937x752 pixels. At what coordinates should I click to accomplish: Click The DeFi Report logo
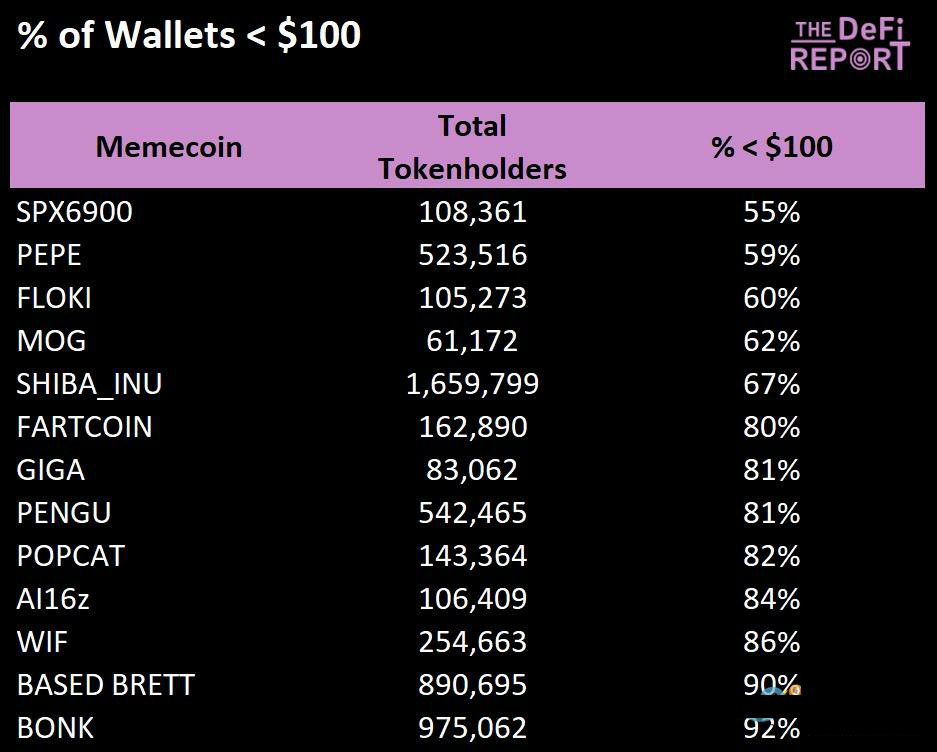pos(849,43)
